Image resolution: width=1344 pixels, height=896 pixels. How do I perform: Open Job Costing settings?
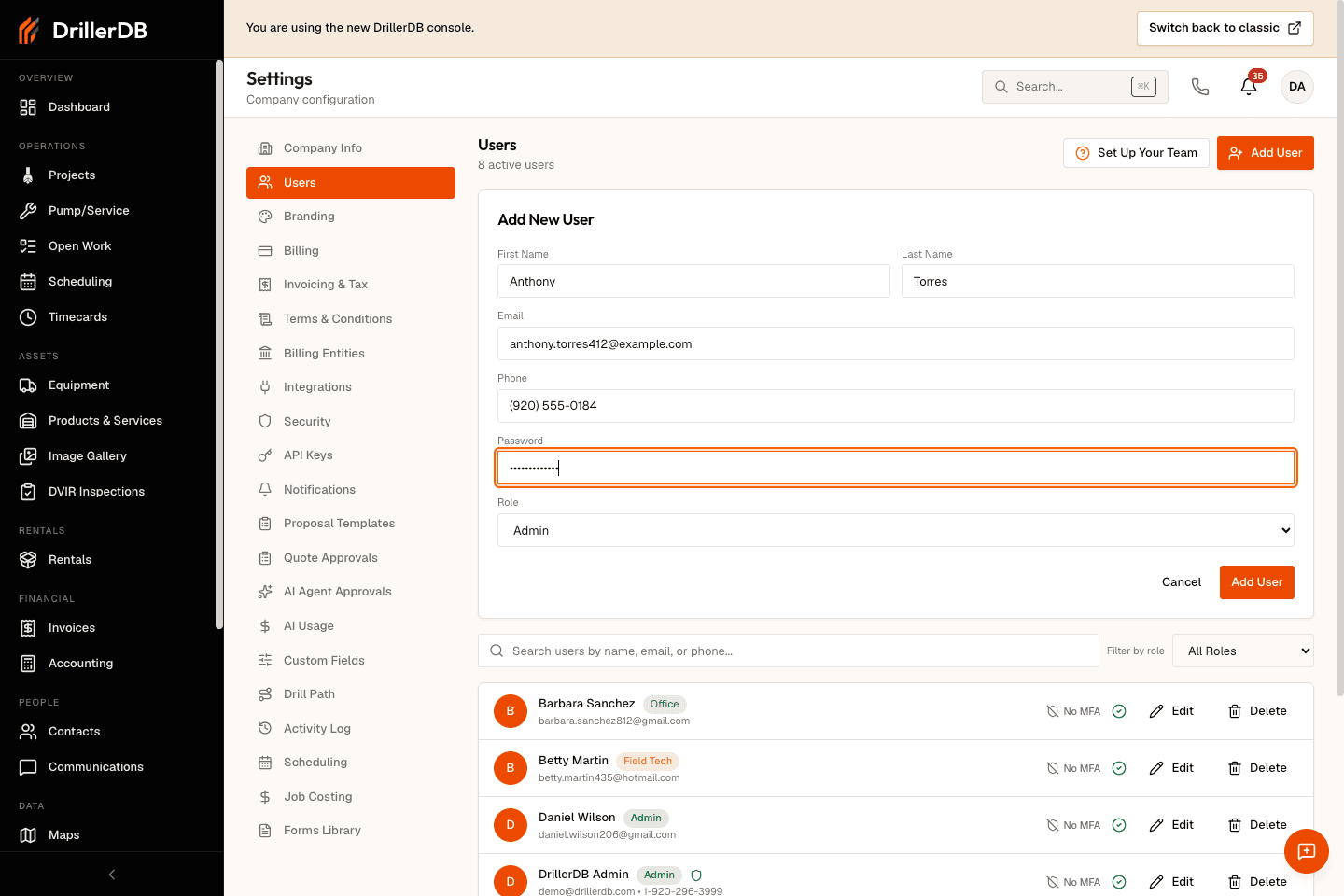[351, 797]
